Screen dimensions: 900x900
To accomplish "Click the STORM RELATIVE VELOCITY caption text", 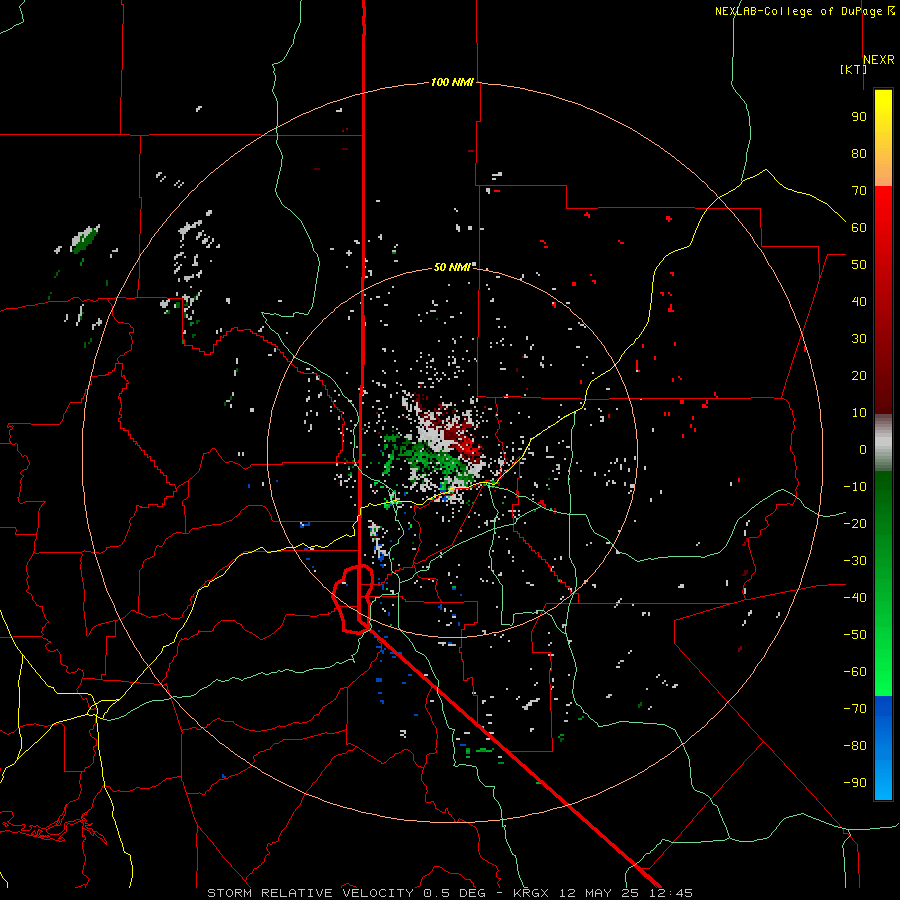I will [x=310, y=893].
